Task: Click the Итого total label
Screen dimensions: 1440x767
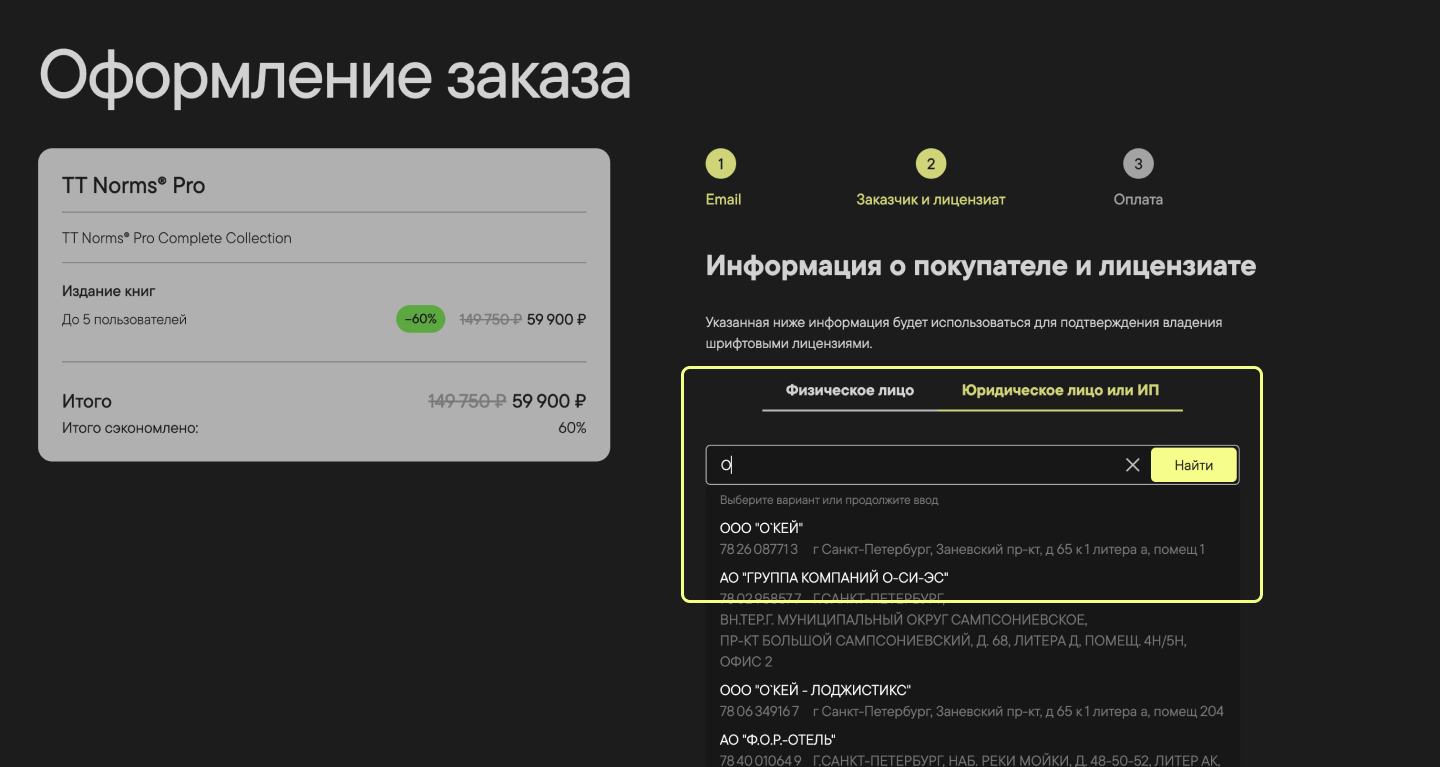Action: click(87, 401)
